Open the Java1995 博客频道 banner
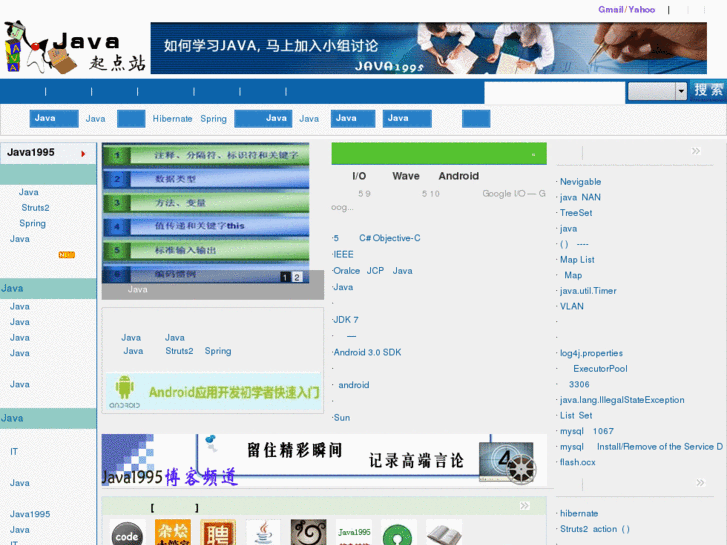 (324, 460)
